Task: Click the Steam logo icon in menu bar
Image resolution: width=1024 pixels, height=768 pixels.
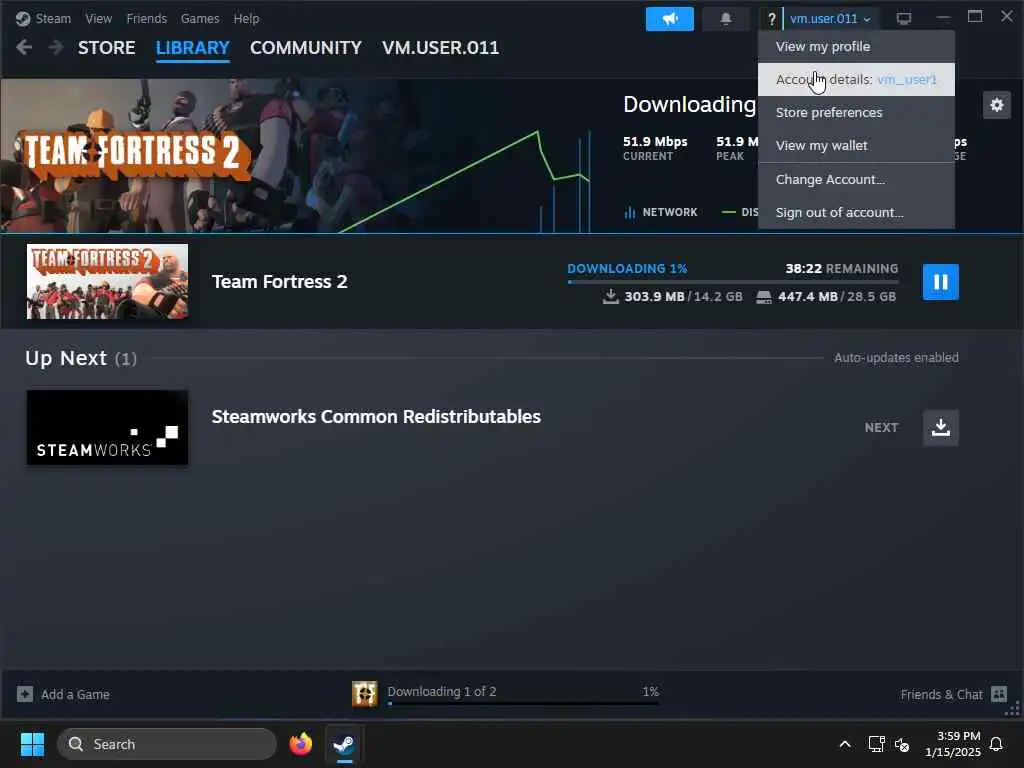Action: [23, 19]
